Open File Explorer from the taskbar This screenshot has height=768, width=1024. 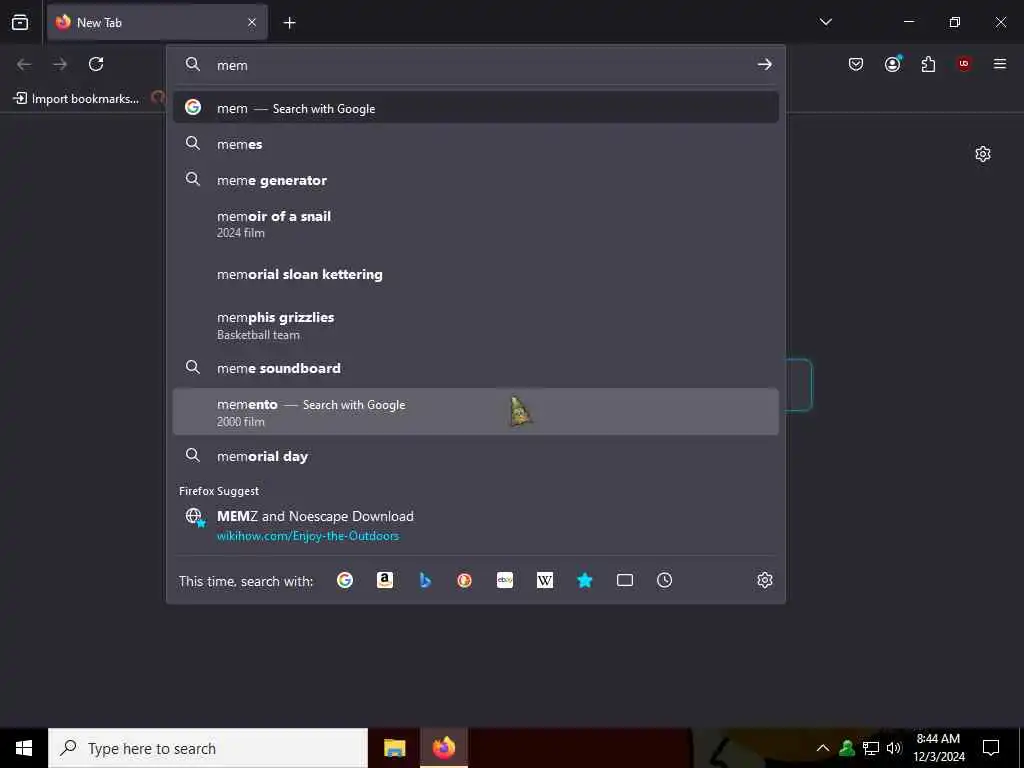click(394, 748)
